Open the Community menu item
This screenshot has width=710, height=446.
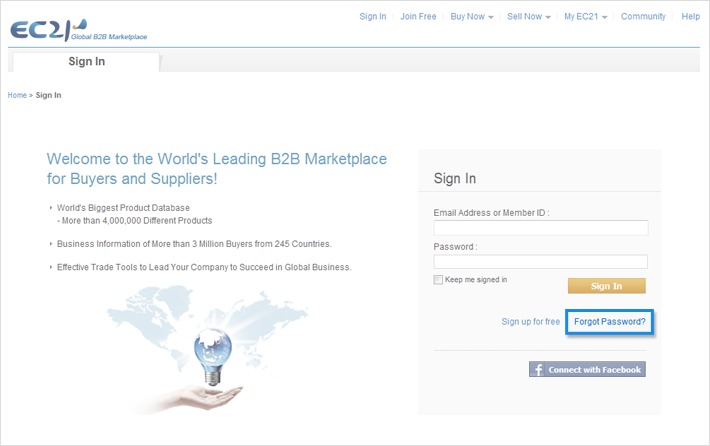643,17
